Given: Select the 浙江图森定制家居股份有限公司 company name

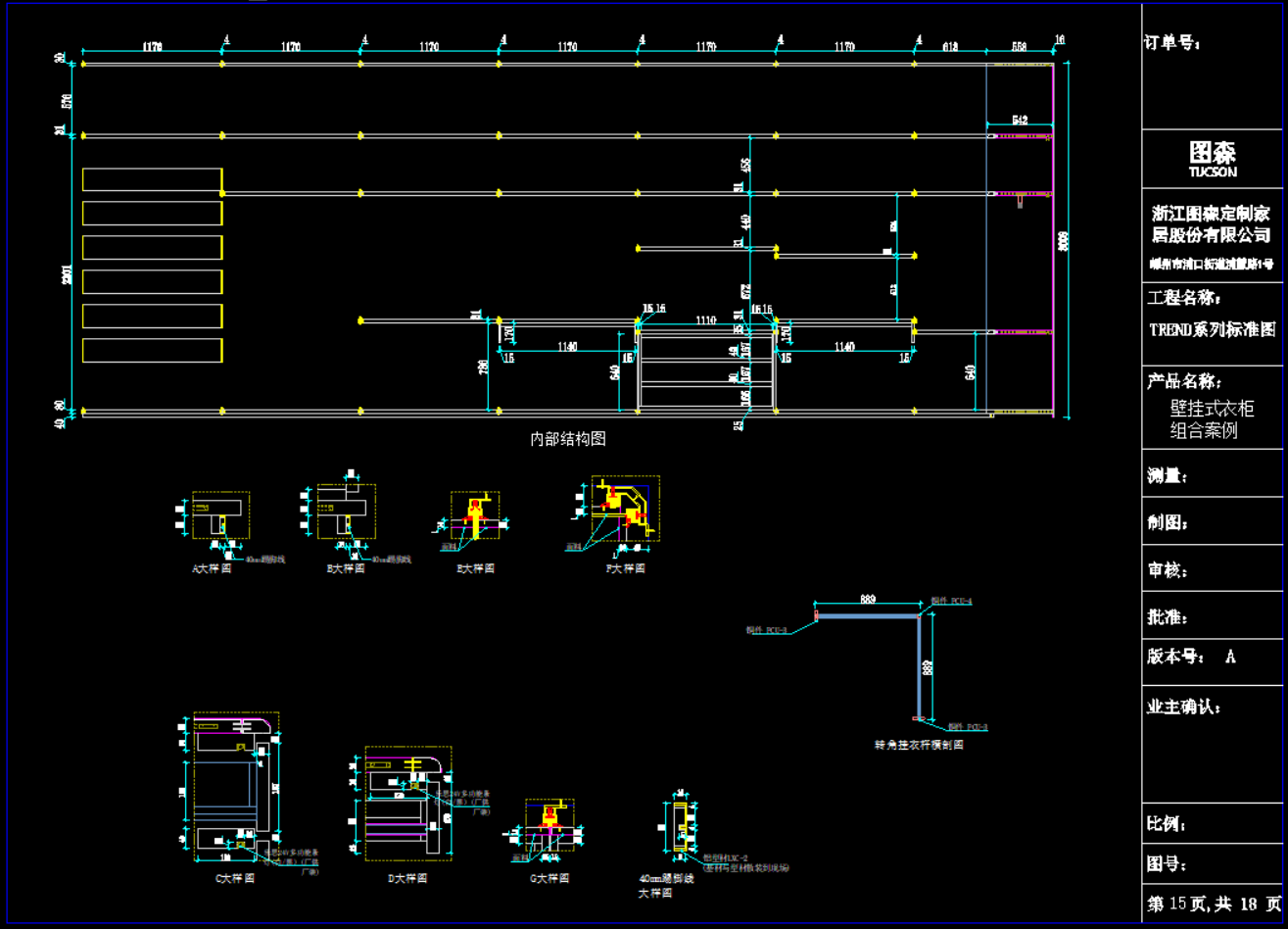Looking at the screenshot, I should pyautogui.click(x=1213, y=223).
